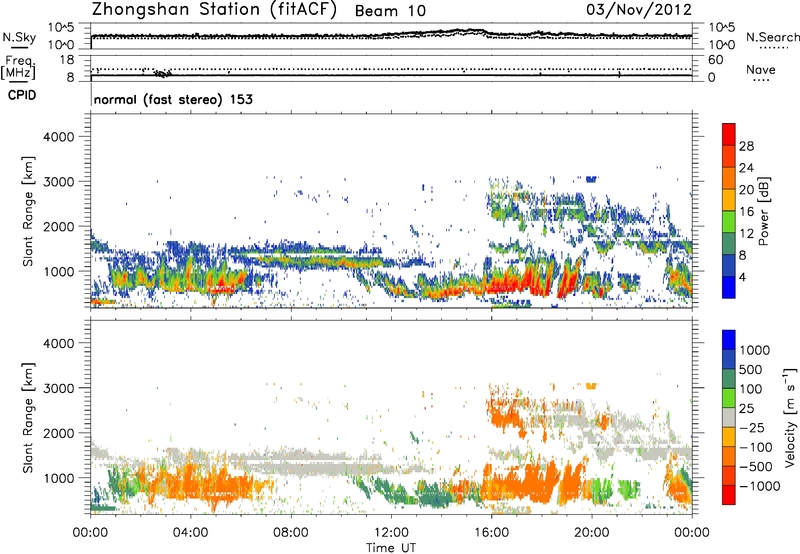Click the "12:00" time tick label
The height and width of the screenshot is (554, 800).
(x=391, y=533)
